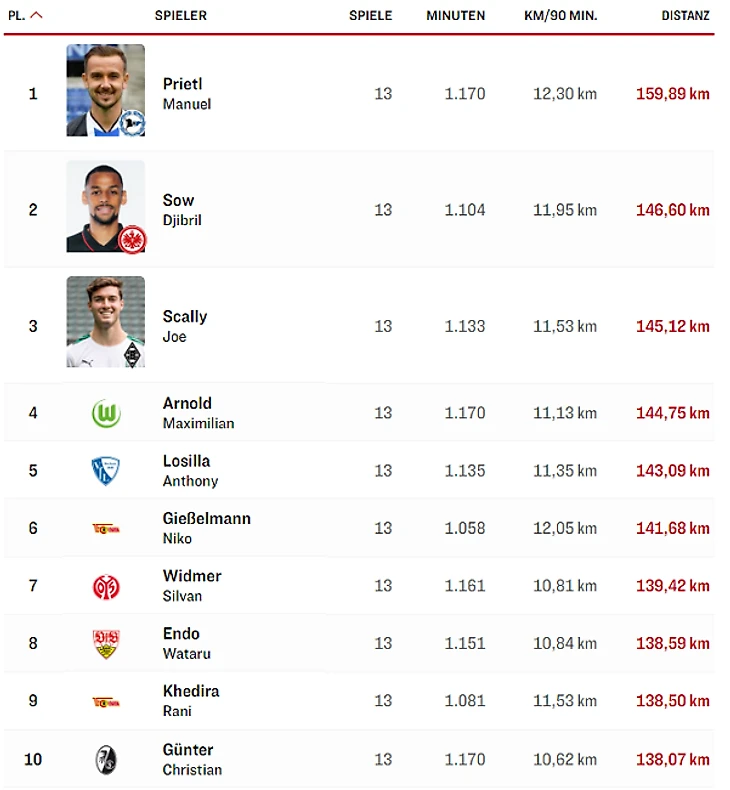This screenshot has height=790, width=730.
Task: Open Joe Scally's player photo
Action: pos(106,321)
